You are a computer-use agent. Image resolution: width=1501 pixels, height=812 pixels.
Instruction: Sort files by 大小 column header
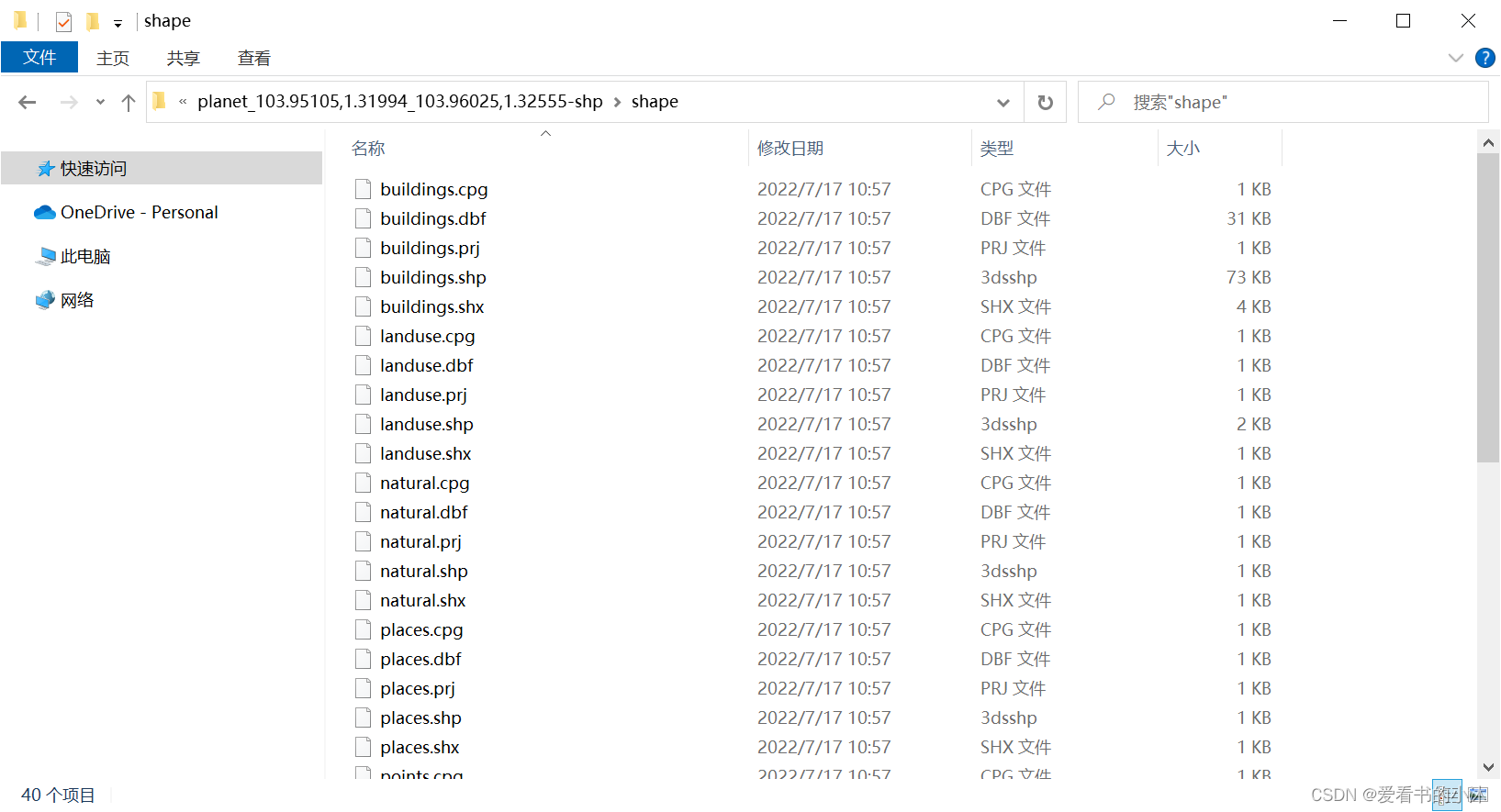point(1182,149)
